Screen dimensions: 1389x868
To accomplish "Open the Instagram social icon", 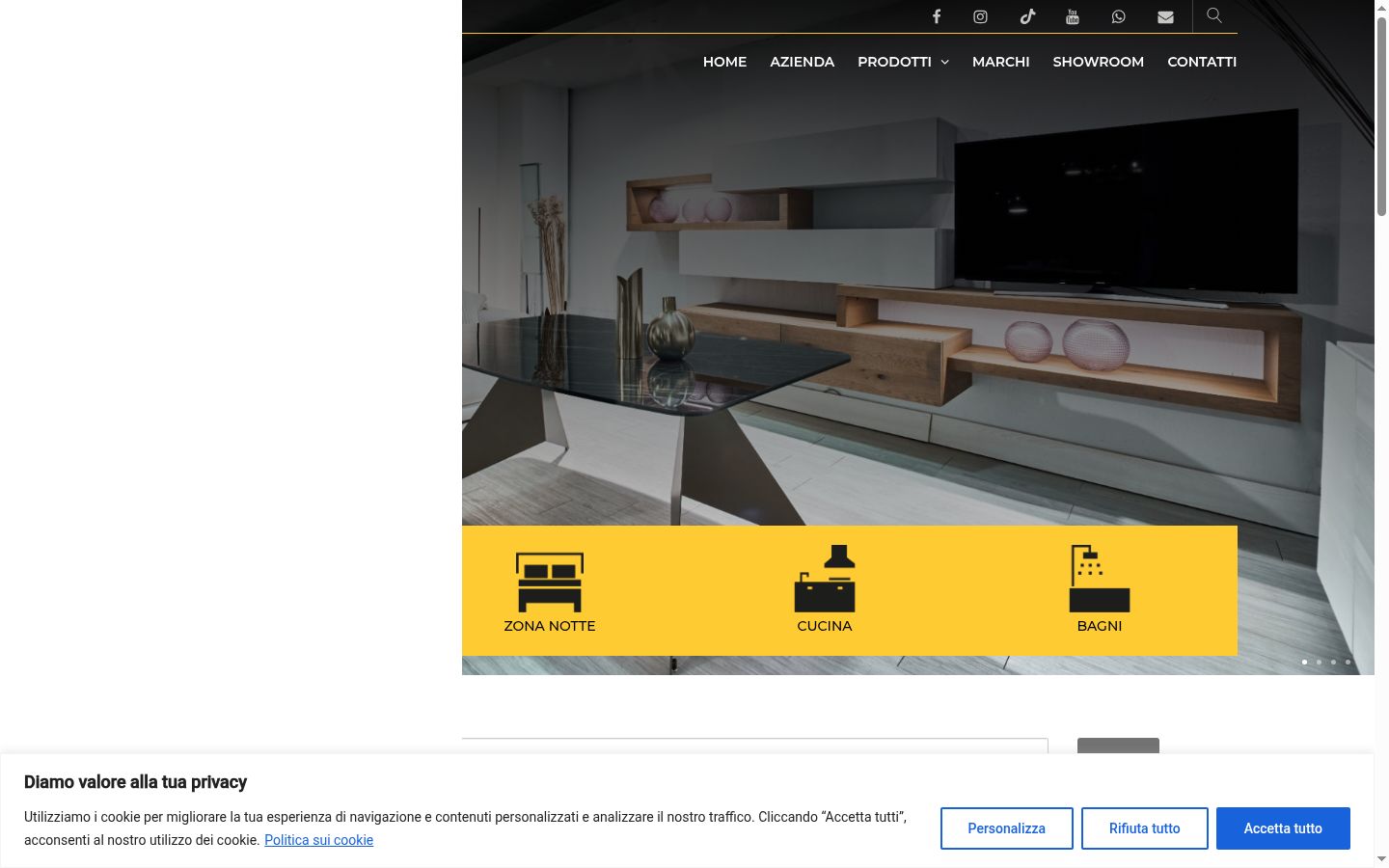I will (980, 16).
